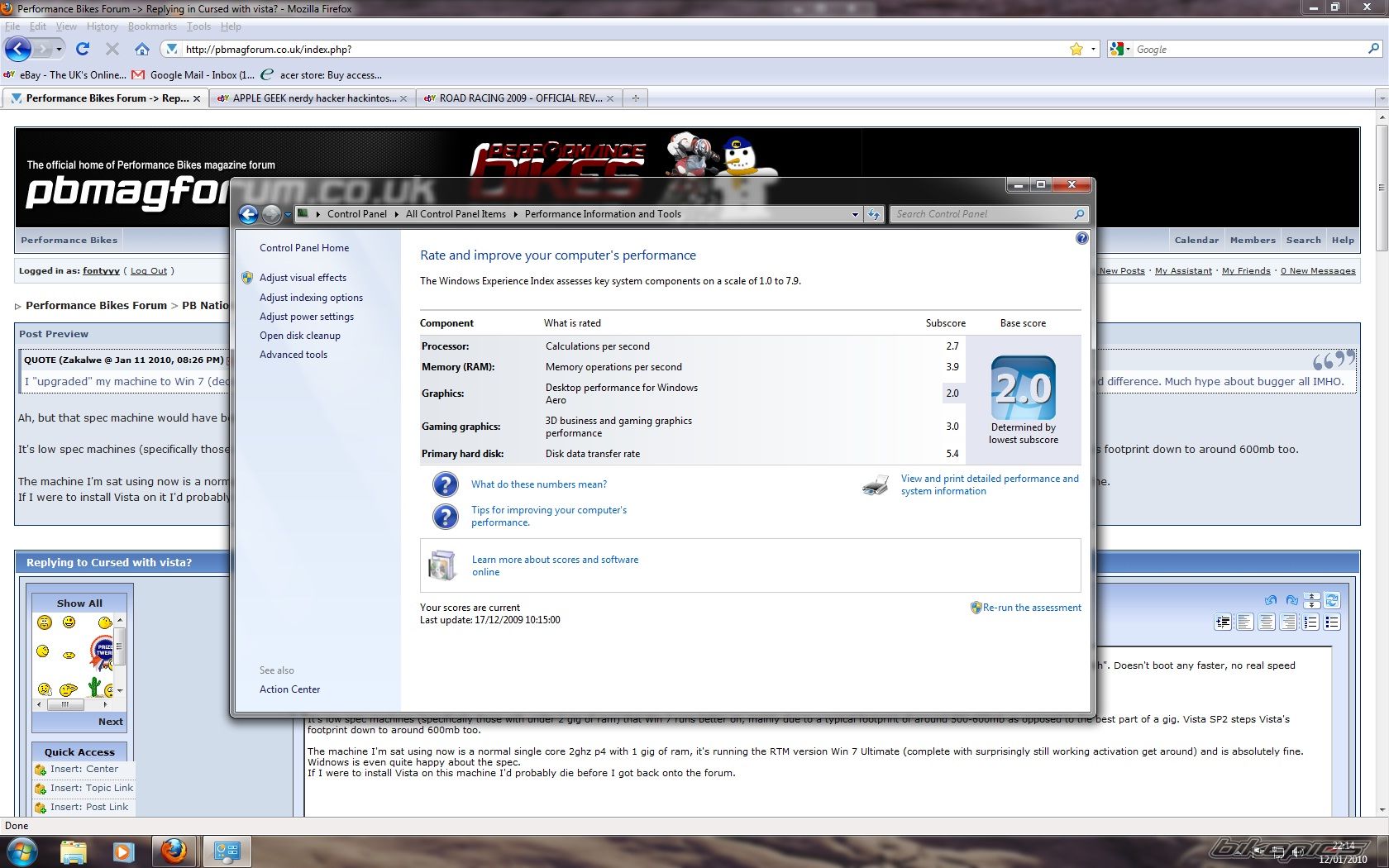Viewport: 1389px width, 868px height.
Task: Open Windows Explorer from taskbar
Action: (x=73, y=851)
